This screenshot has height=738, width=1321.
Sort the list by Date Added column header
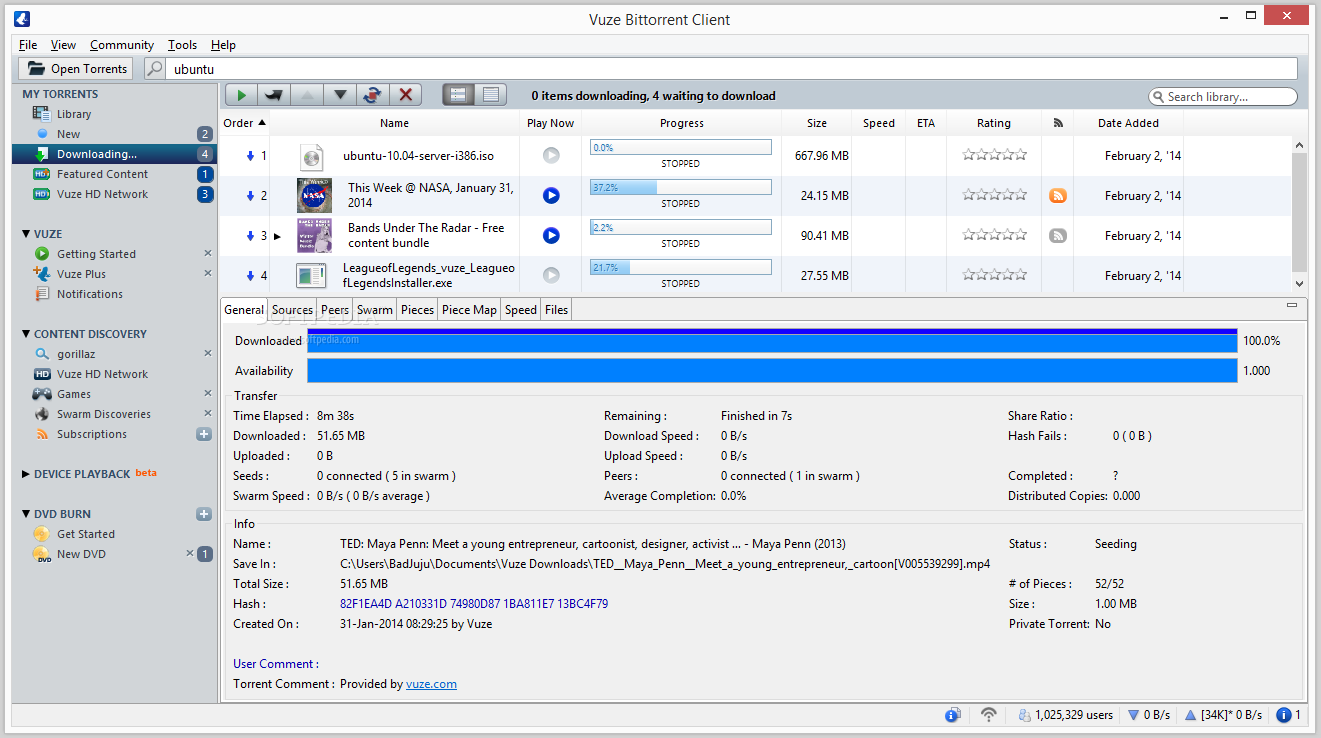point(1128,123)
